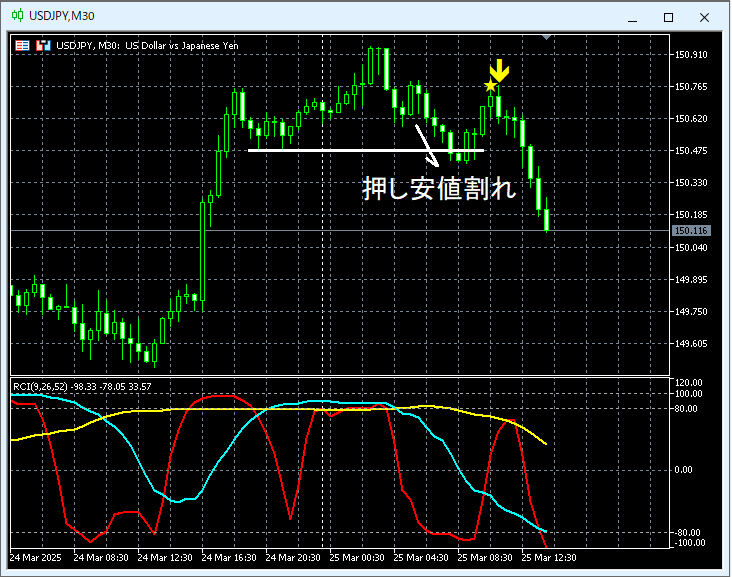Open the Depth of Market icon

(x=43, y=45)
